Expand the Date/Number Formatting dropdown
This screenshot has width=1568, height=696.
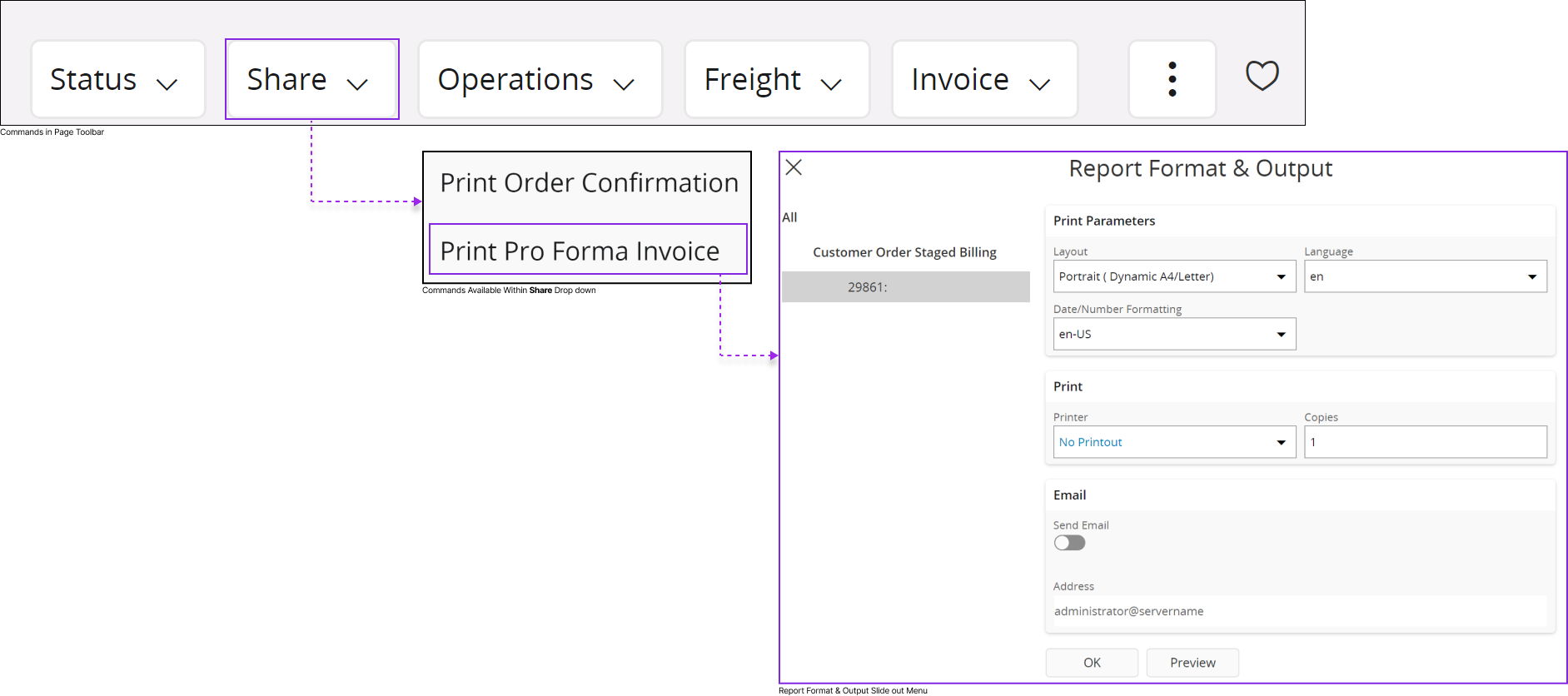coord(1174,334)
